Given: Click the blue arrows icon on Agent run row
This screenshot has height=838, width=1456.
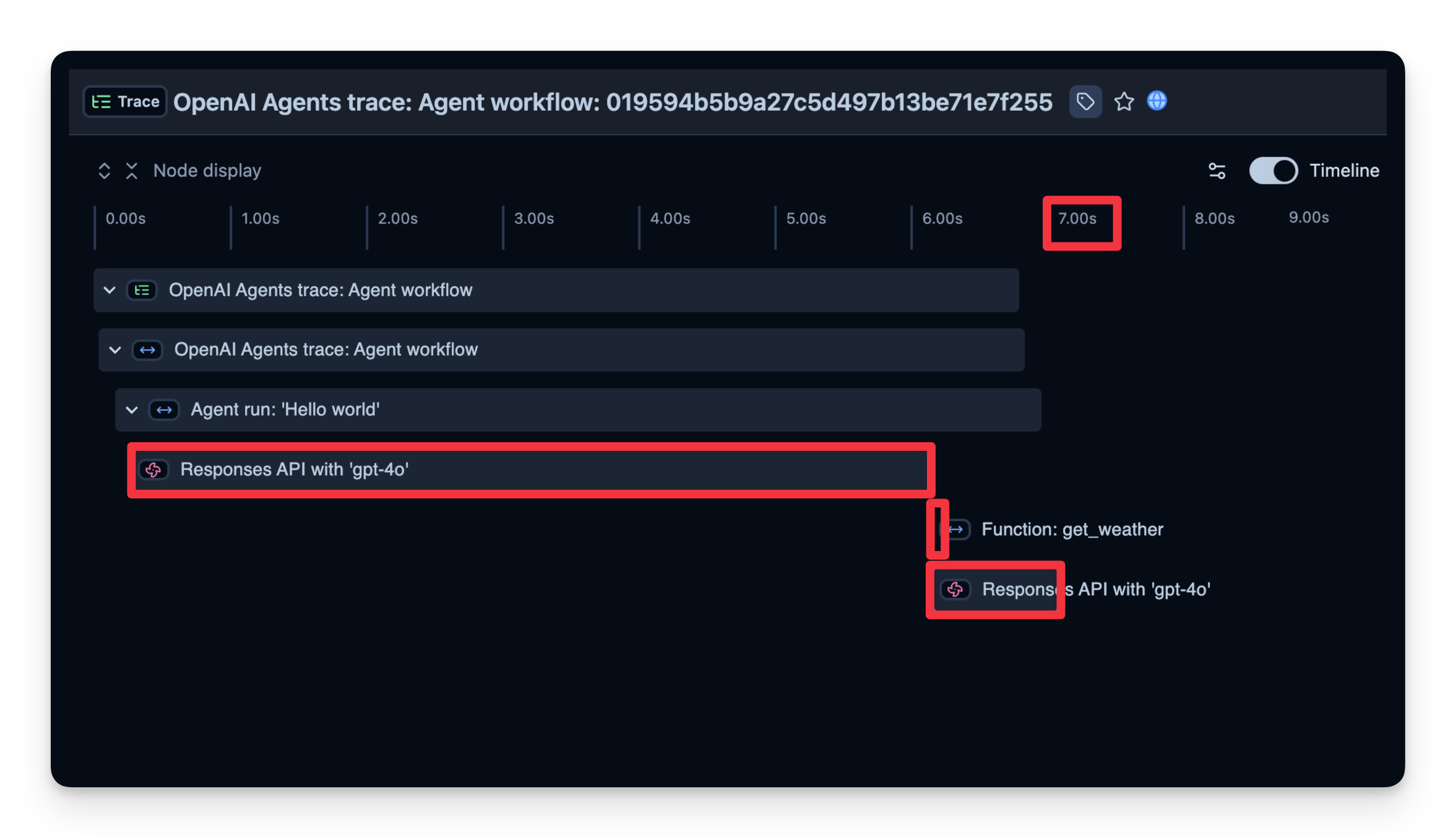Looking at the screenshot, I should (x=164, y=409).
